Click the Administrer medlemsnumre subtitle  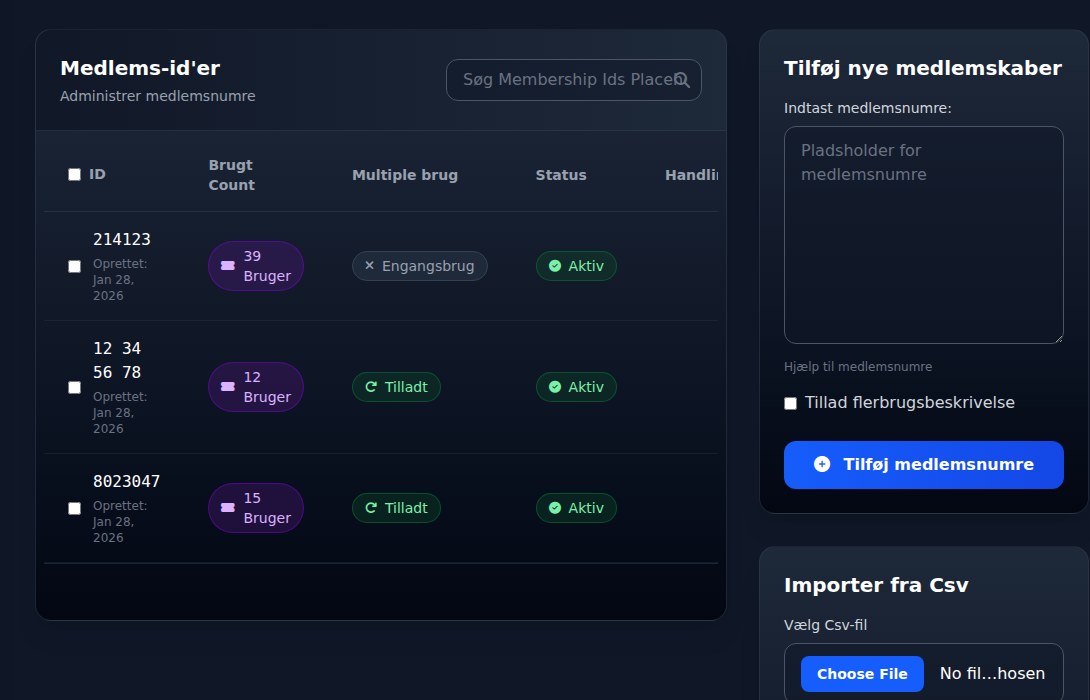click(x=158, y=96)
